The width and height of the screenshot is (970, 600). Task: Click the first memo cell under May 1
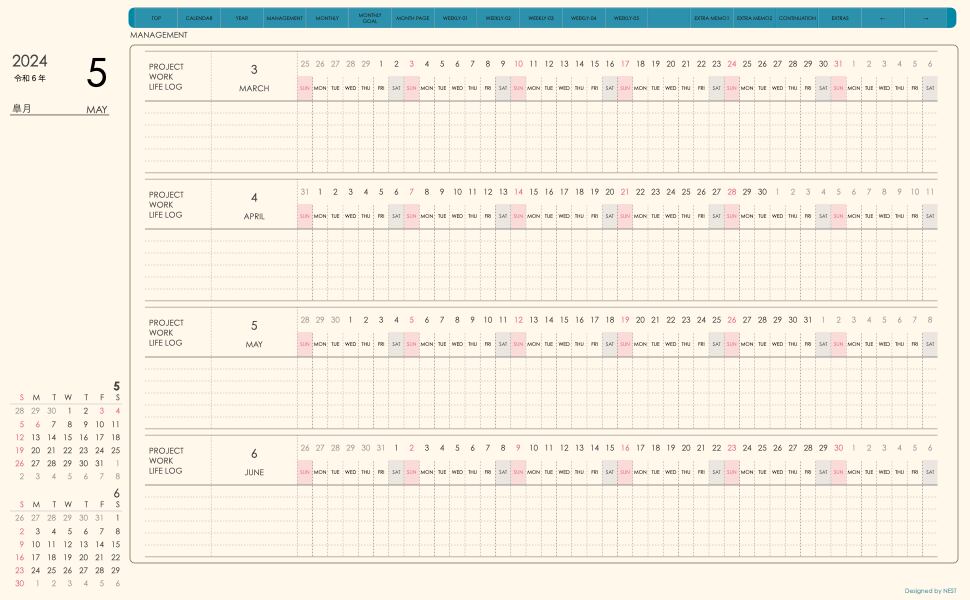point(351,364)
